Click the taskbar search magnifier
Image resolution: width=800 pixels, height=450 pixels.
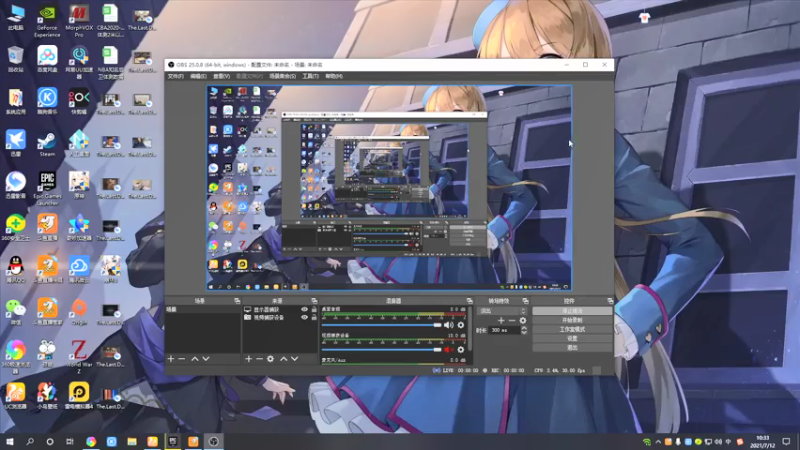(x=30, y=442)
